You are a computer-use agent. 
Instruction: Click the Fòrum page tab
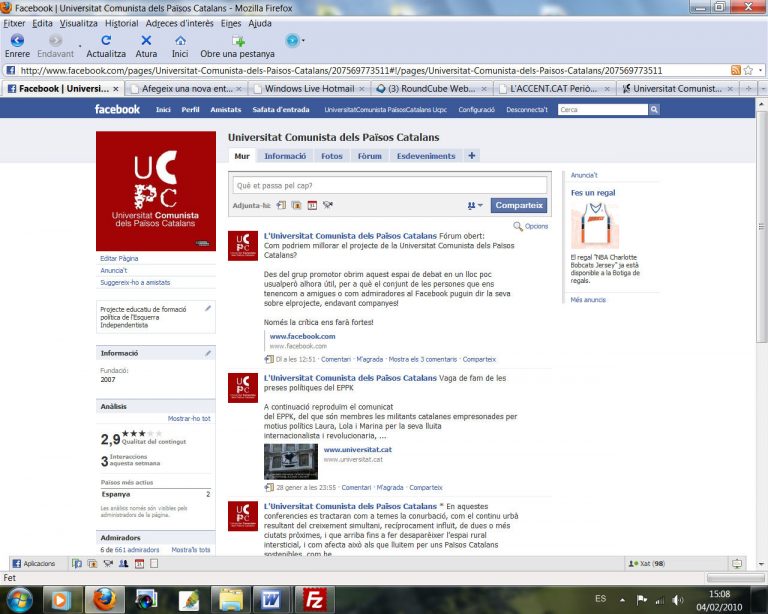(369, 156)
